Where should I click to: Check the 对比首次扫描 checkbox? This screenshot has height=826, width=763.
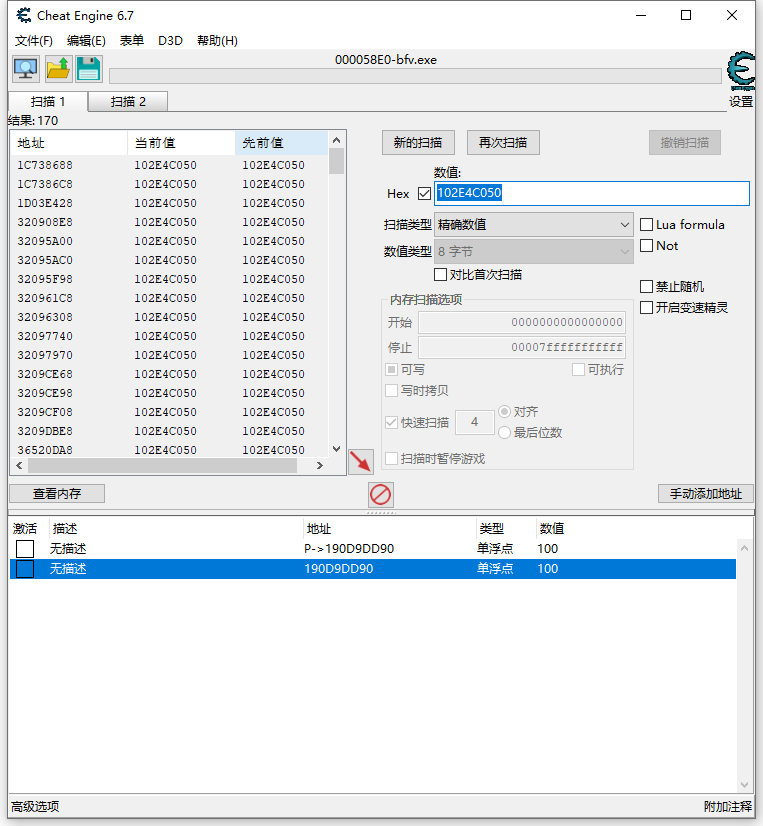pyautogui.click(x=441, y=274)
